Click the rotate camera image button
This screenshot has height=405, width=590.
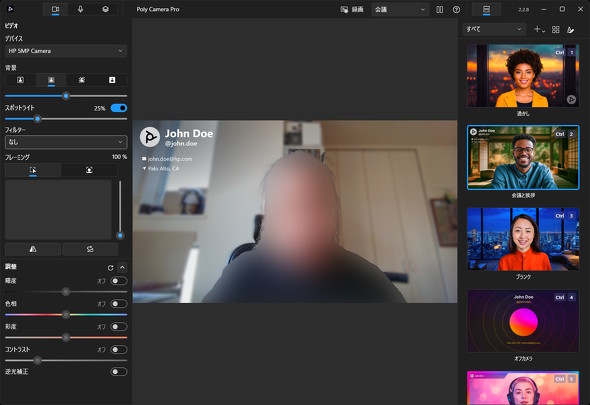pyautogui.click(x=90, y=249)
